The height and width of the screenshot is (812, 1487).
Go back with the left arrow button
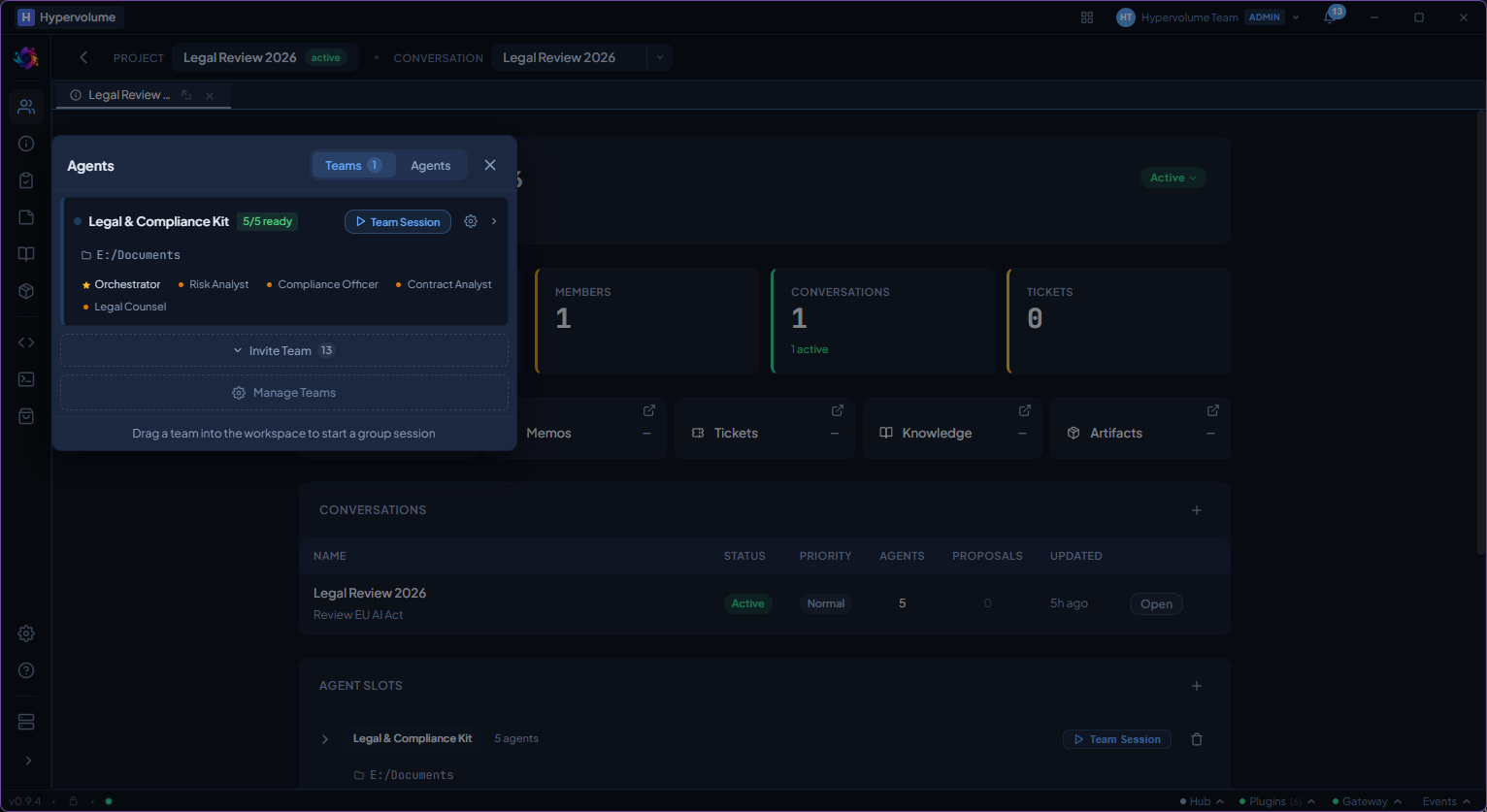pyautogui.click(x=83, y=57)
